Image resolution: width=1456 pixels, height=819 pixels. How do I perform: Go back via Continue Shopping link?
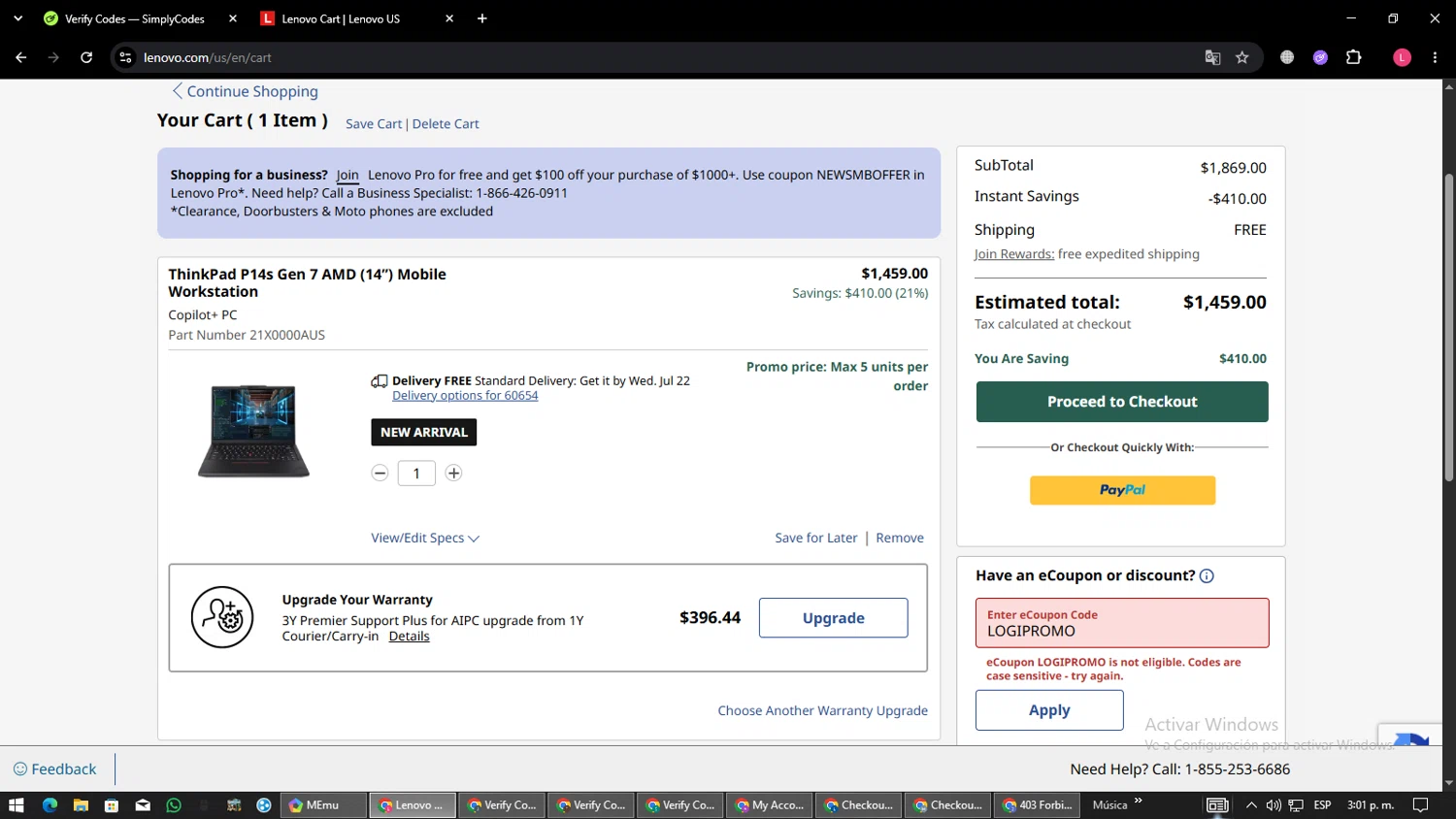245,91
